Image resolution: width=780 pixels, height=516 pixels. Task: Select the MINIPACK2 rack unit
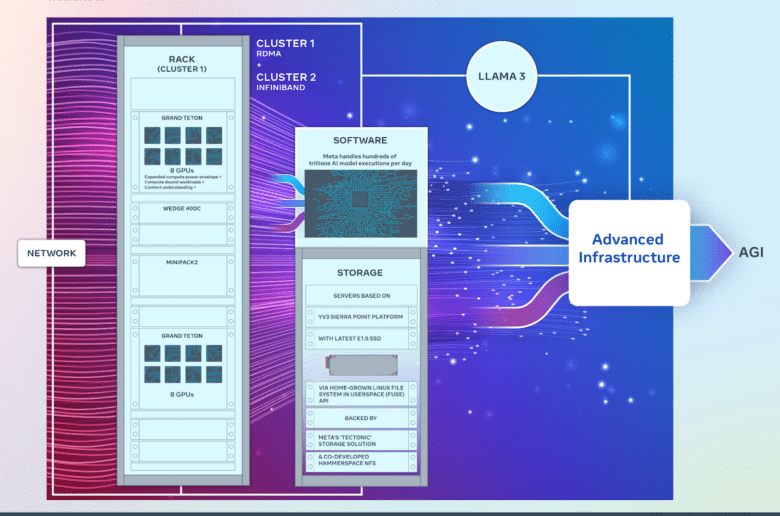[183, 276]
